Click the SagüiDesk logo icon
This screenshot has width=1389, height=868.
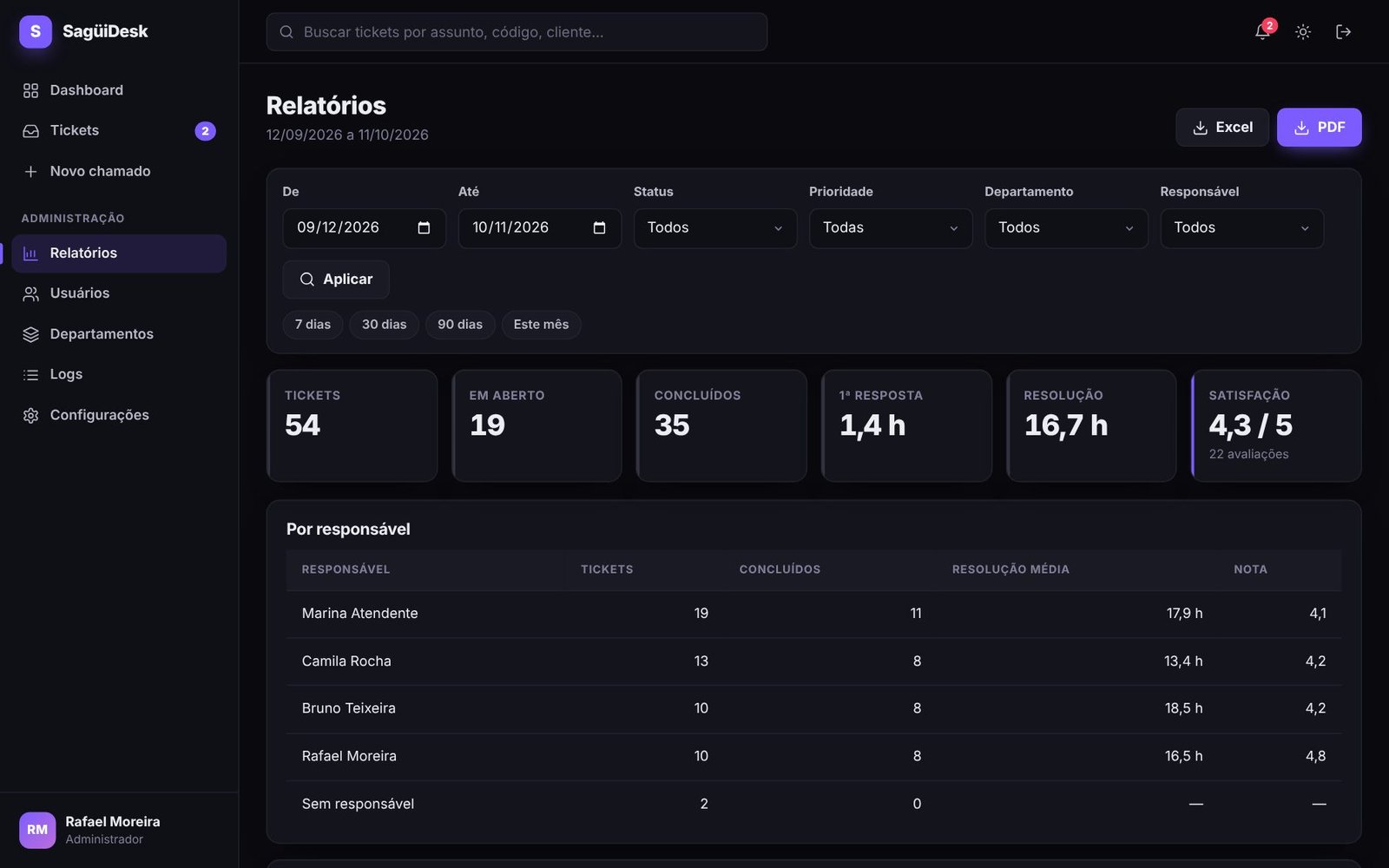click(36, 31)
